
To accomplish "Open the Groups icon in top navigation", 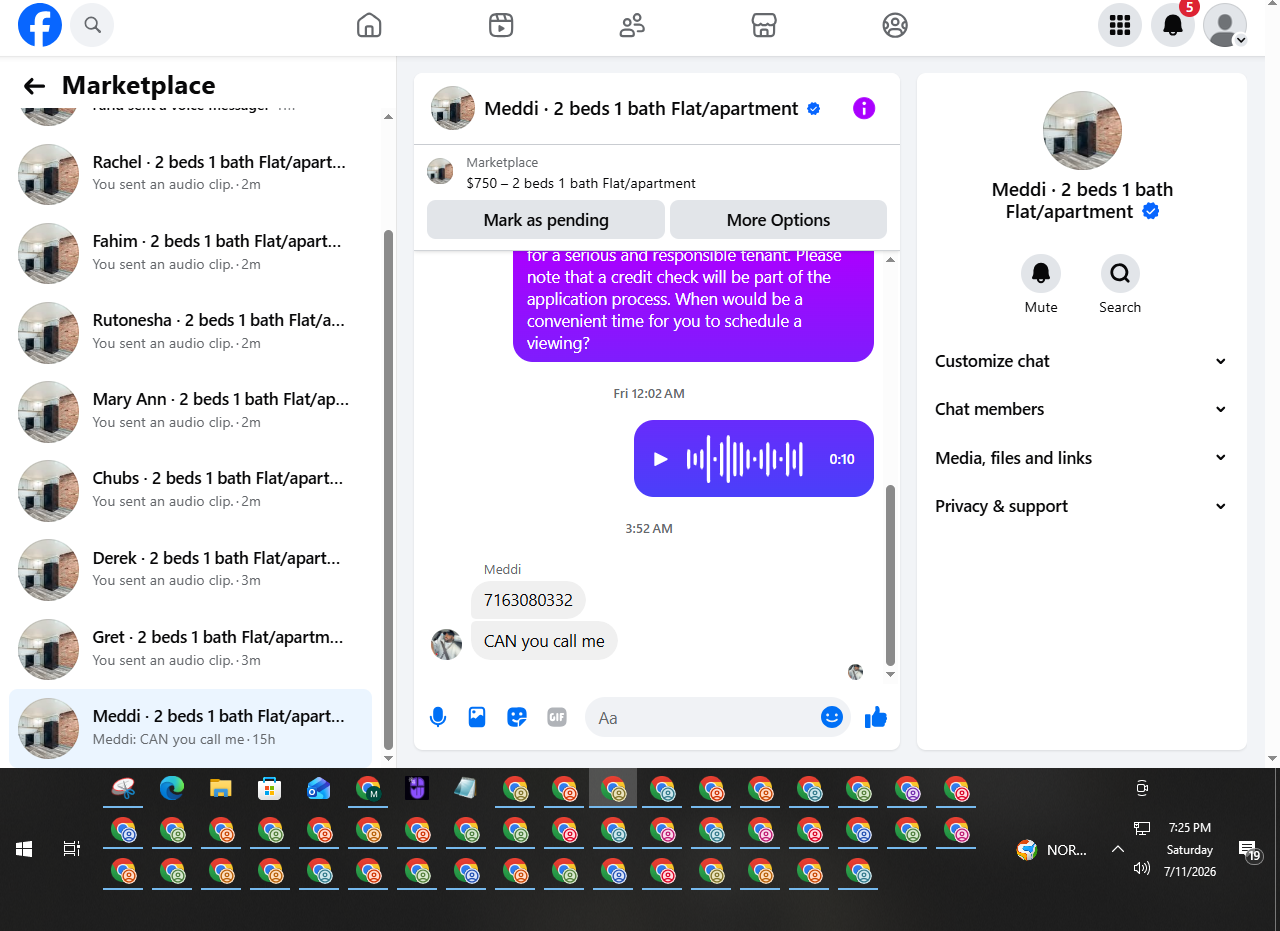I will (x=895, y=25).
